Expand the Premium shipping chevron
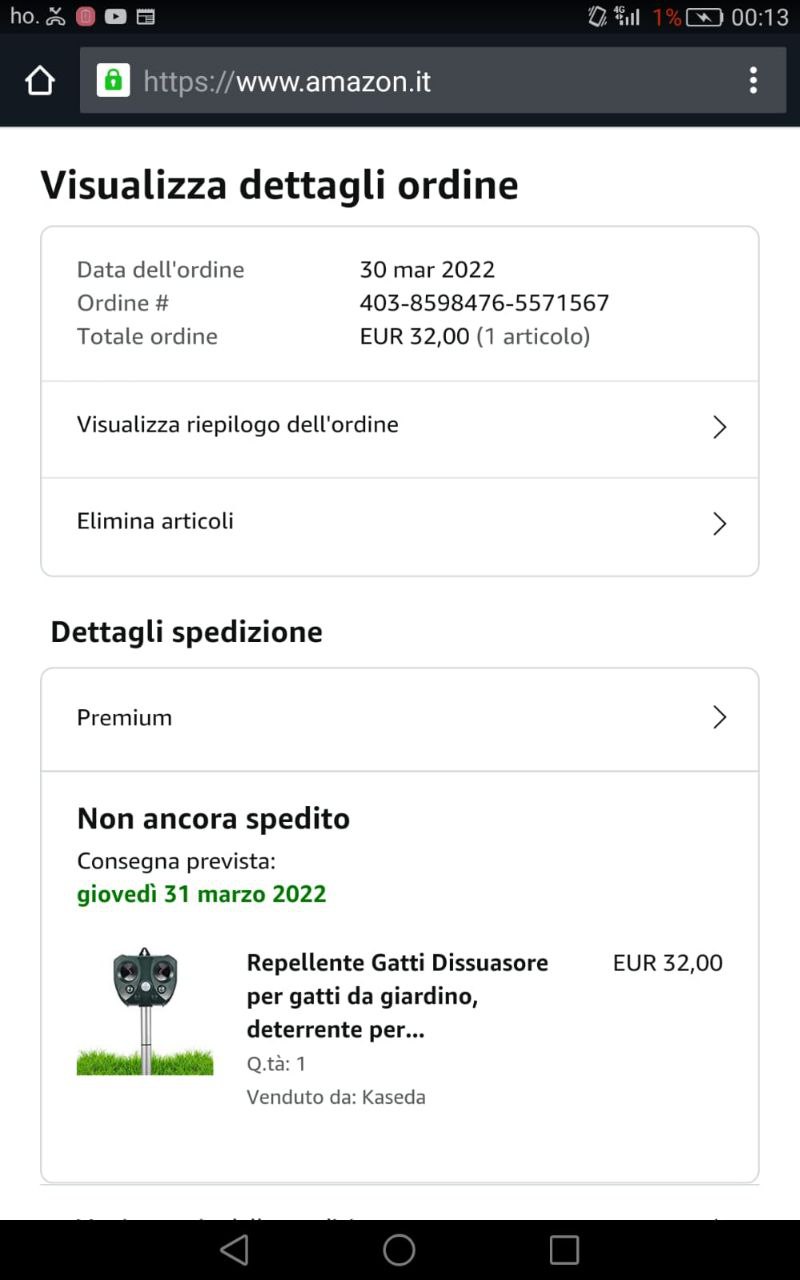 (x=719, y=717)
